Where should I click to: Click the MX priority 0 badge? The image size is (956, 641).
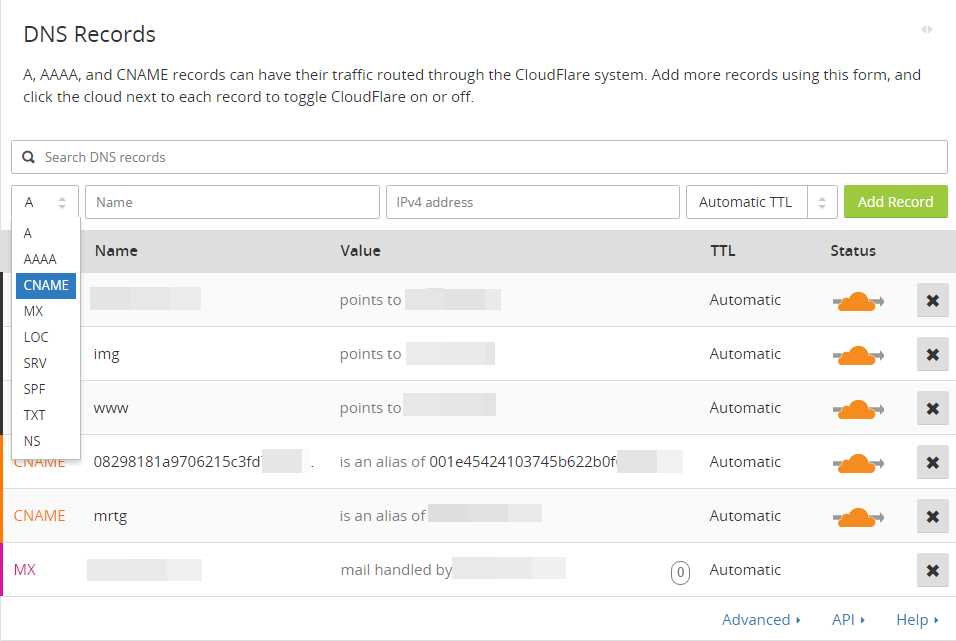680,572
